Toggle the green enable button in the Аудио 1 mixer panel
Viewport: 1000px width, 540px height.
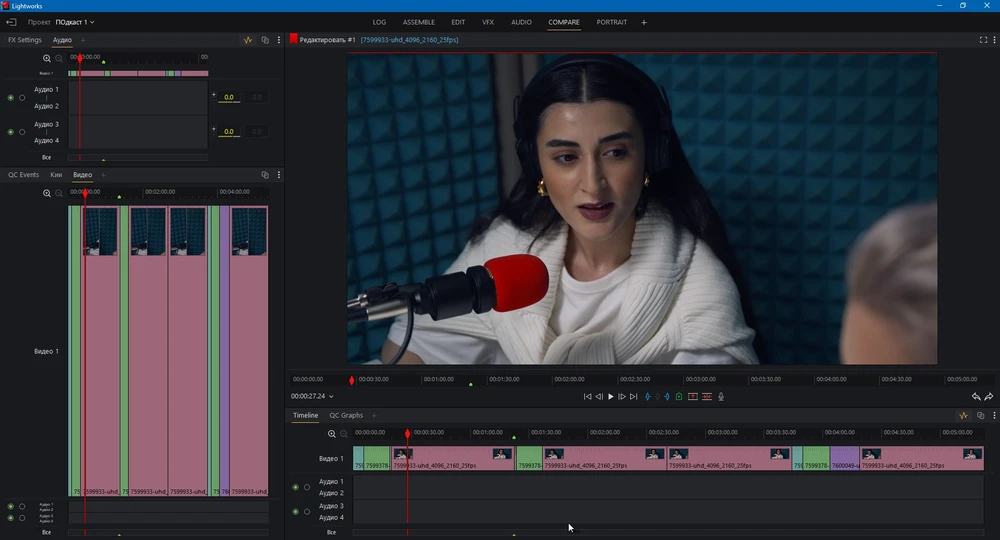(11, 98)
